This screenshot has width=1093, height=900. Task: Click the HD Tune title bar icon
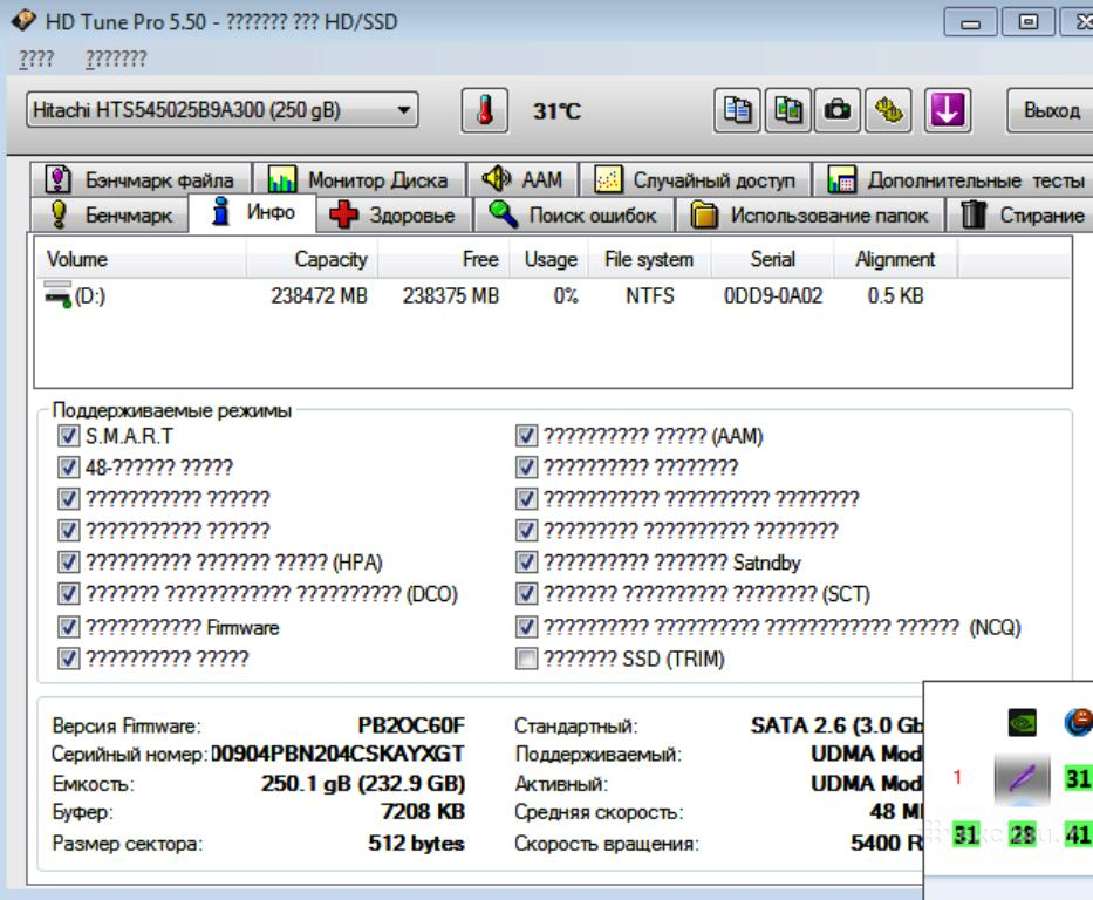(23, 20)
